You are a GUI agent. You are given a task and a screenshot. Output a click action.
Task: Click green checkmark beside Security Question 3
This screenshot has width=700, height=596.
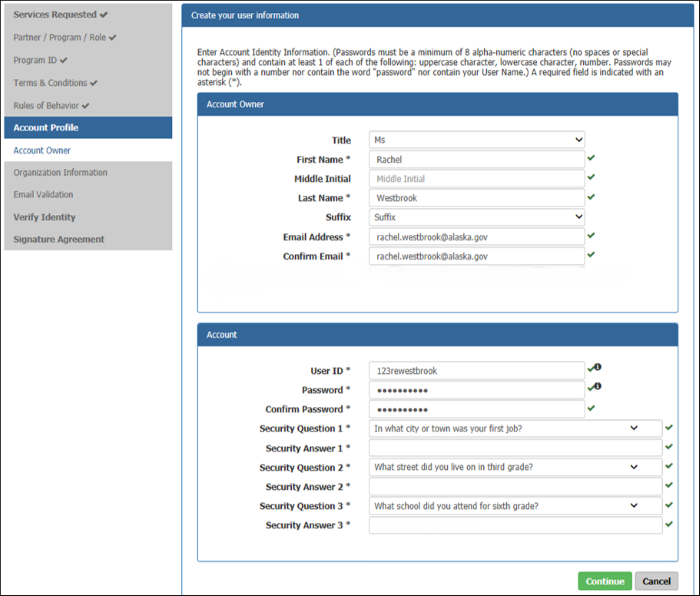point(669,505)
